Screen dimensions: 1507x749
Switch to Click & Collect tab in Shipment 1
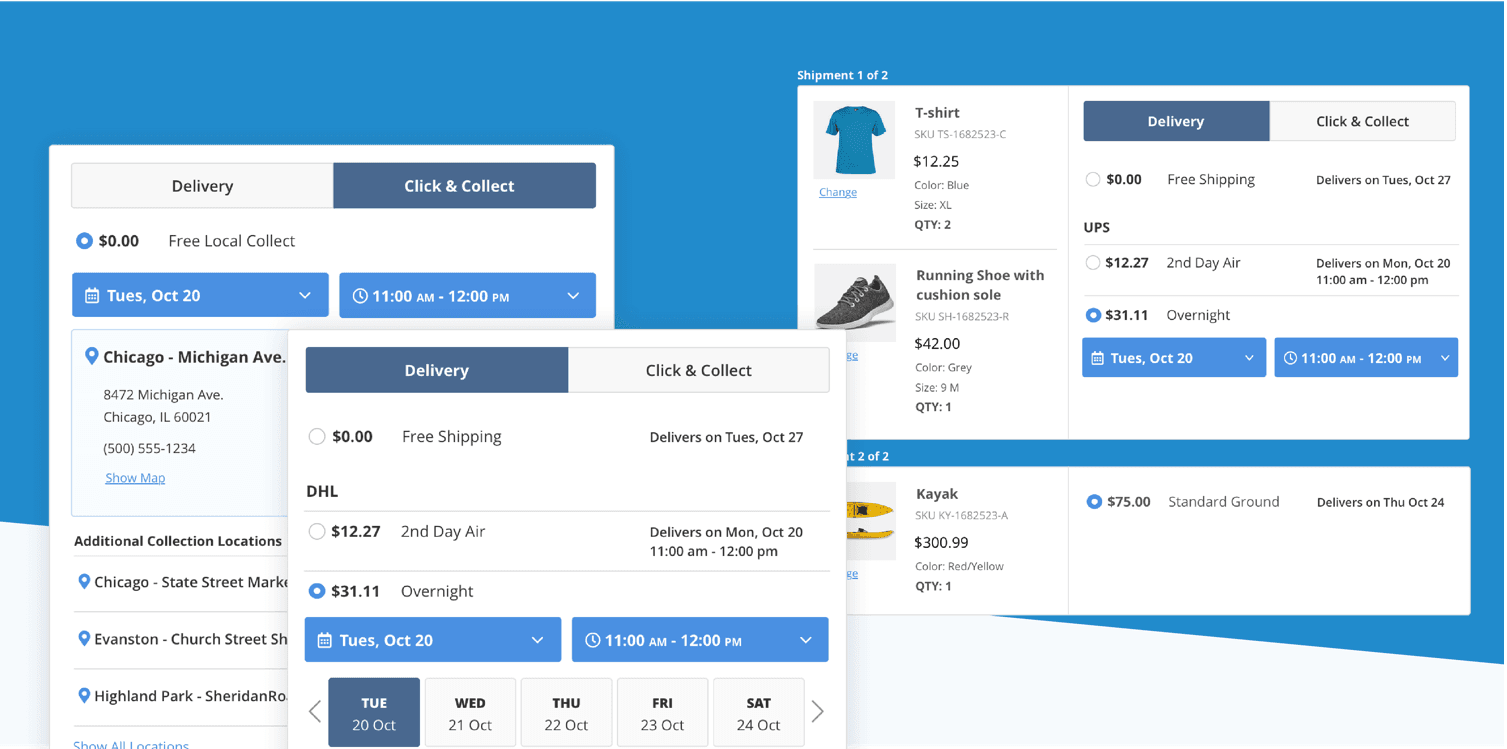point(1361,121)
